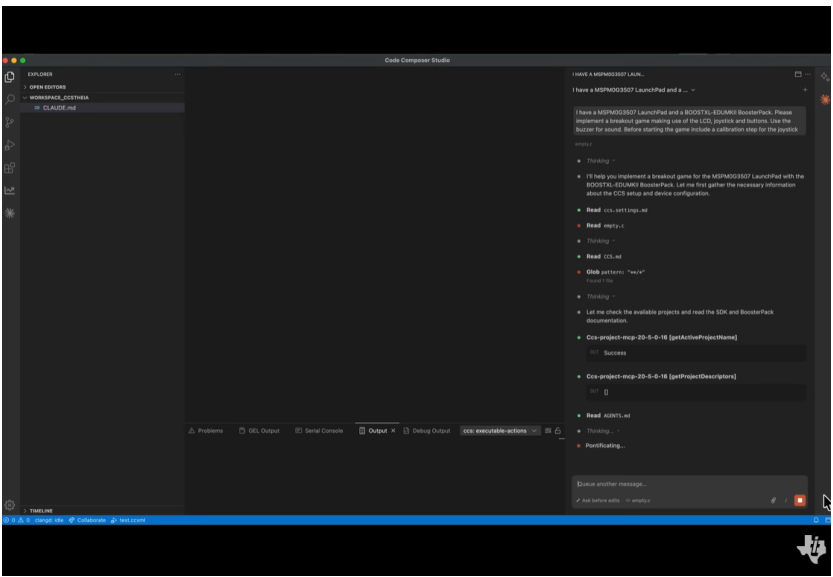Viewport: 833px width, 577px height.
Task: Open the Extensions view
Action: coord(10,168)
